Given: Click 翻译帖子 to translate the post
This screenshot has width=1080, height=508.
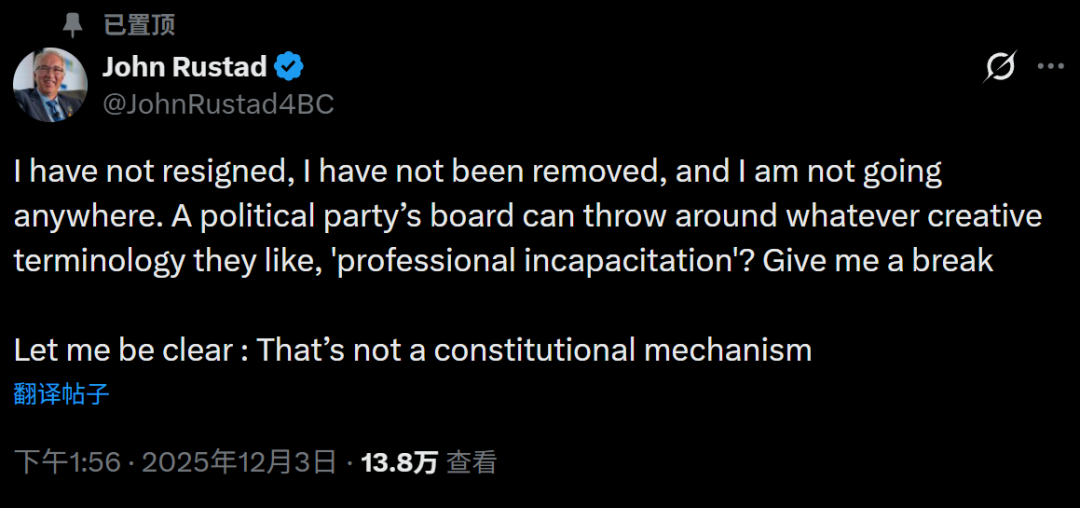Looking at the screenshot, I should click(x=62, y=394).
